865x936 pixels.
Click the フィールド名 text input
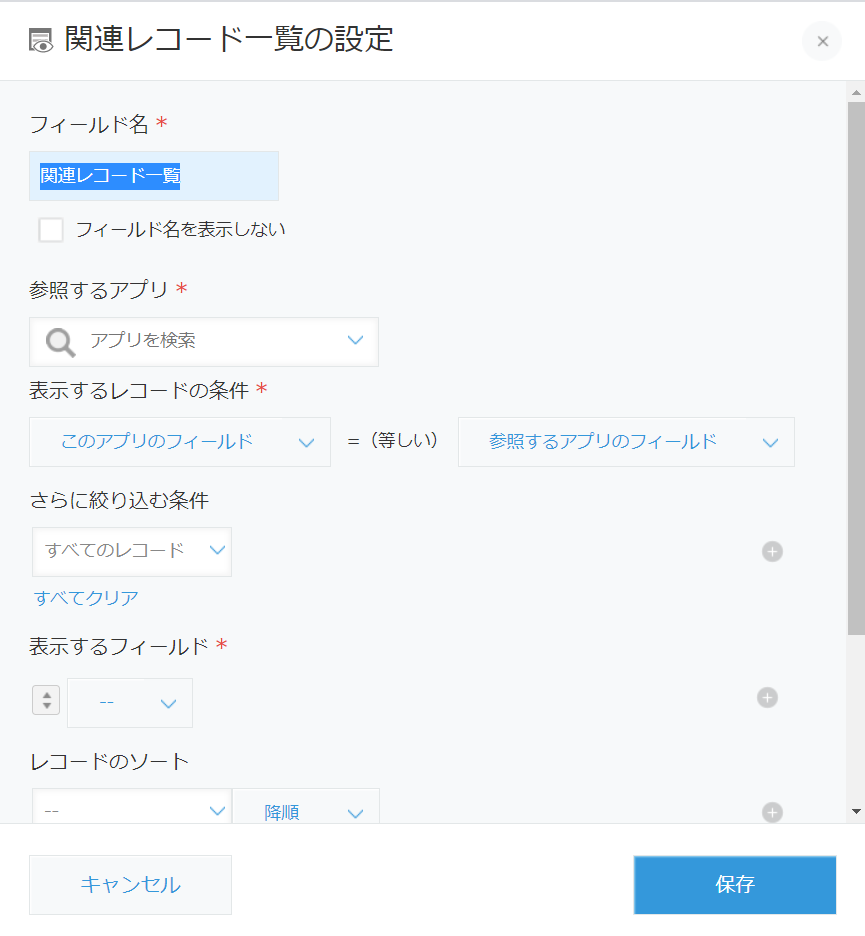[153, 176]
